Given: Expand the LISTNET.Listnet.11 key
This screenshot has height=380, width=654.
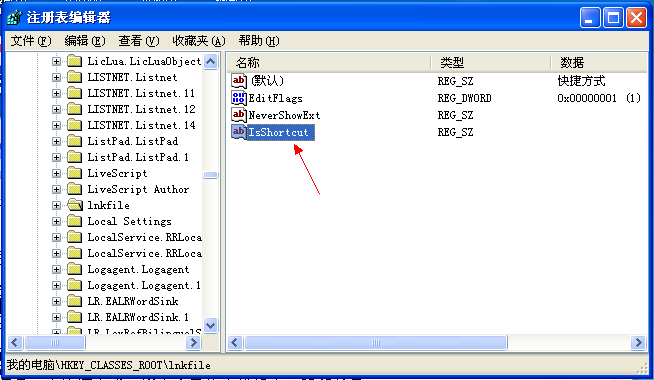Looking at the screenshot, I should (56, 93).
